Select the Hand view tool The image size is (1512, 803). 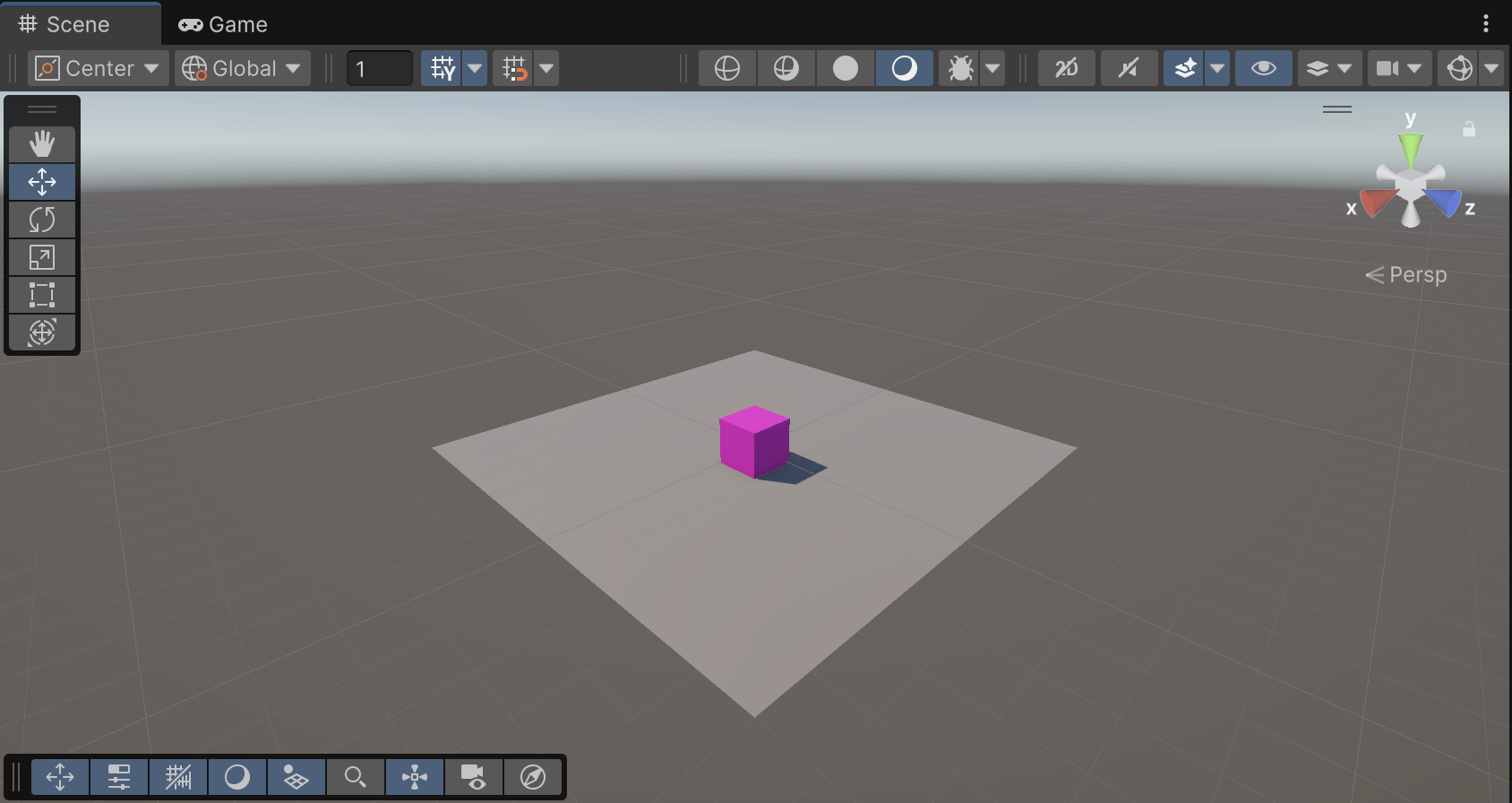point(42,144)
